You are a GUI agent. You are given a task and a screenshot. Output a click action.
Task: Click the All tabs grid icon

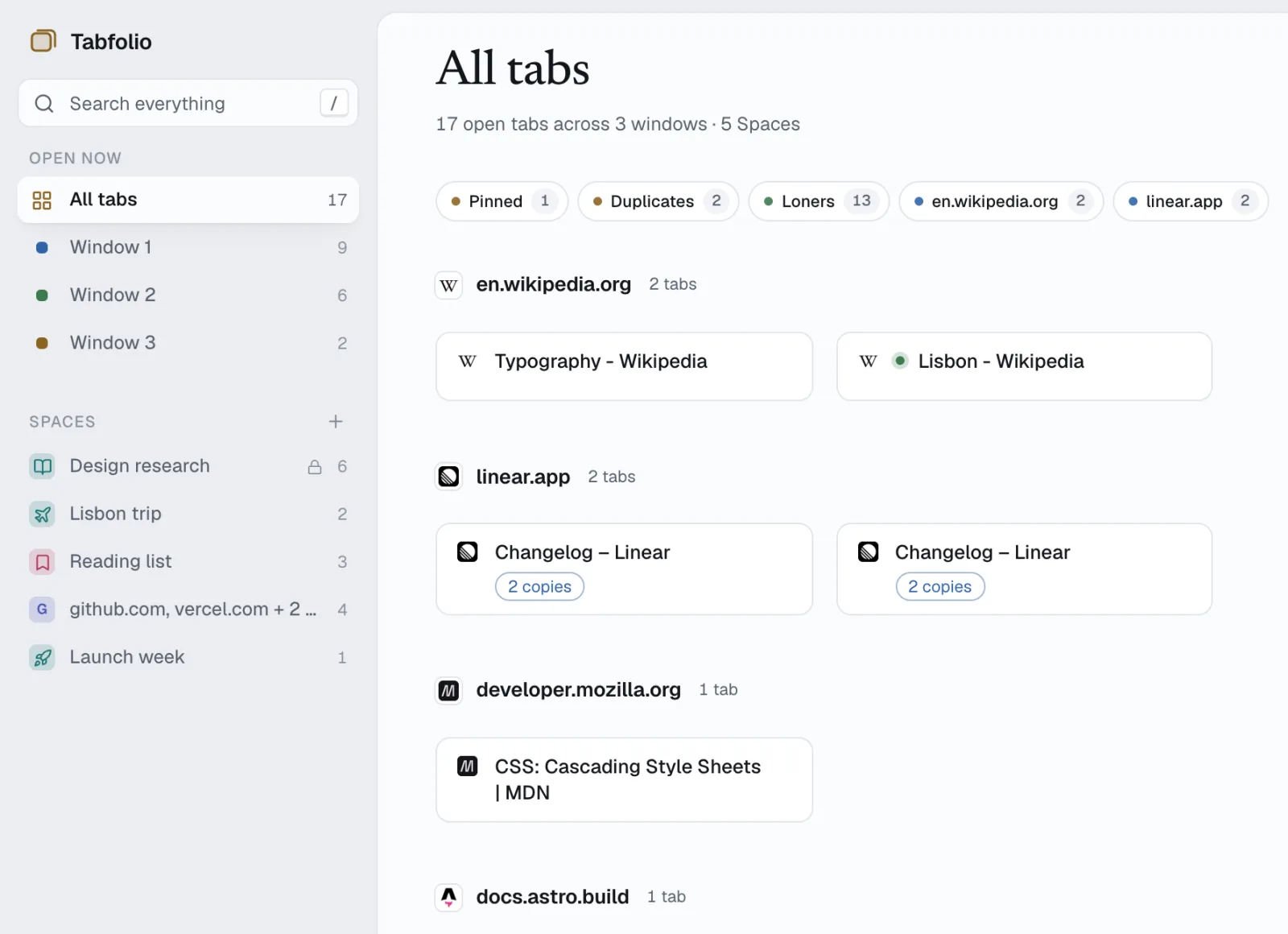pyautogui.click(x=42, y=200)
